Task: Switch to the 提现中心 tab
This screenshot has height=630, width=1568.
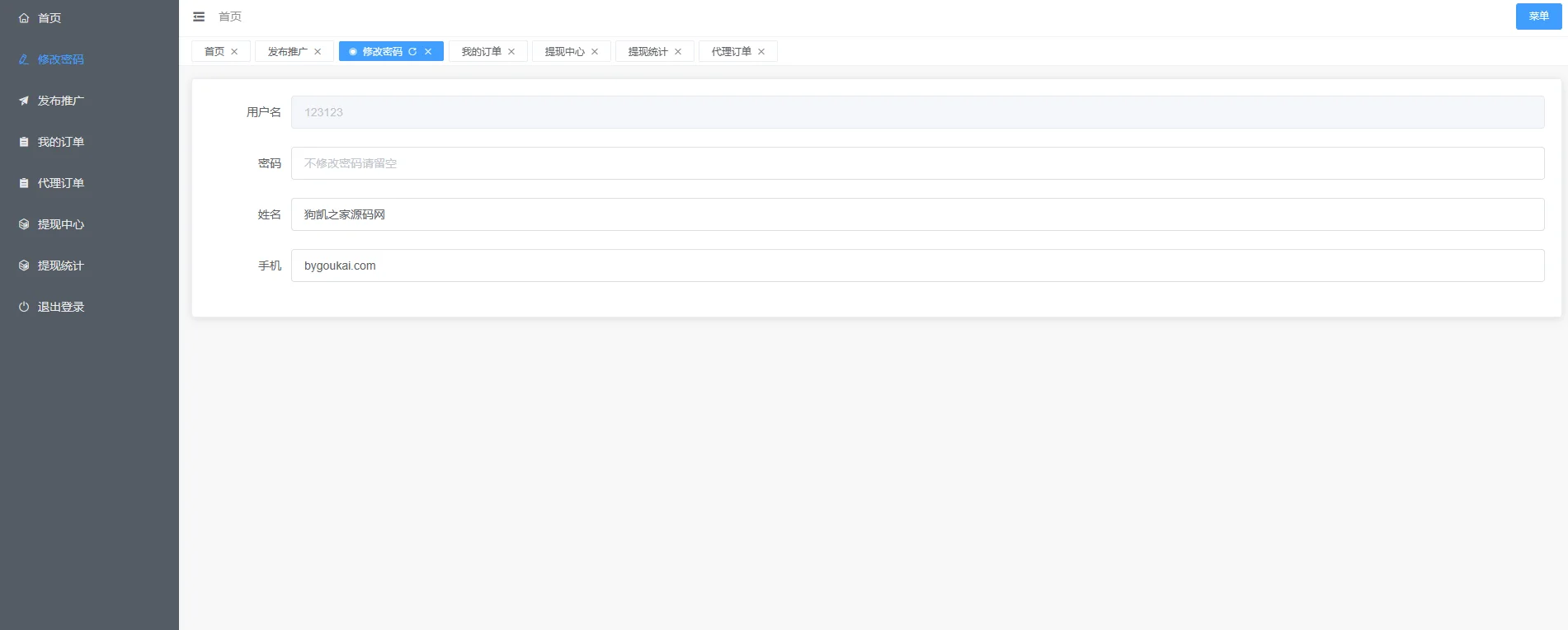Action: click(564, 51)
